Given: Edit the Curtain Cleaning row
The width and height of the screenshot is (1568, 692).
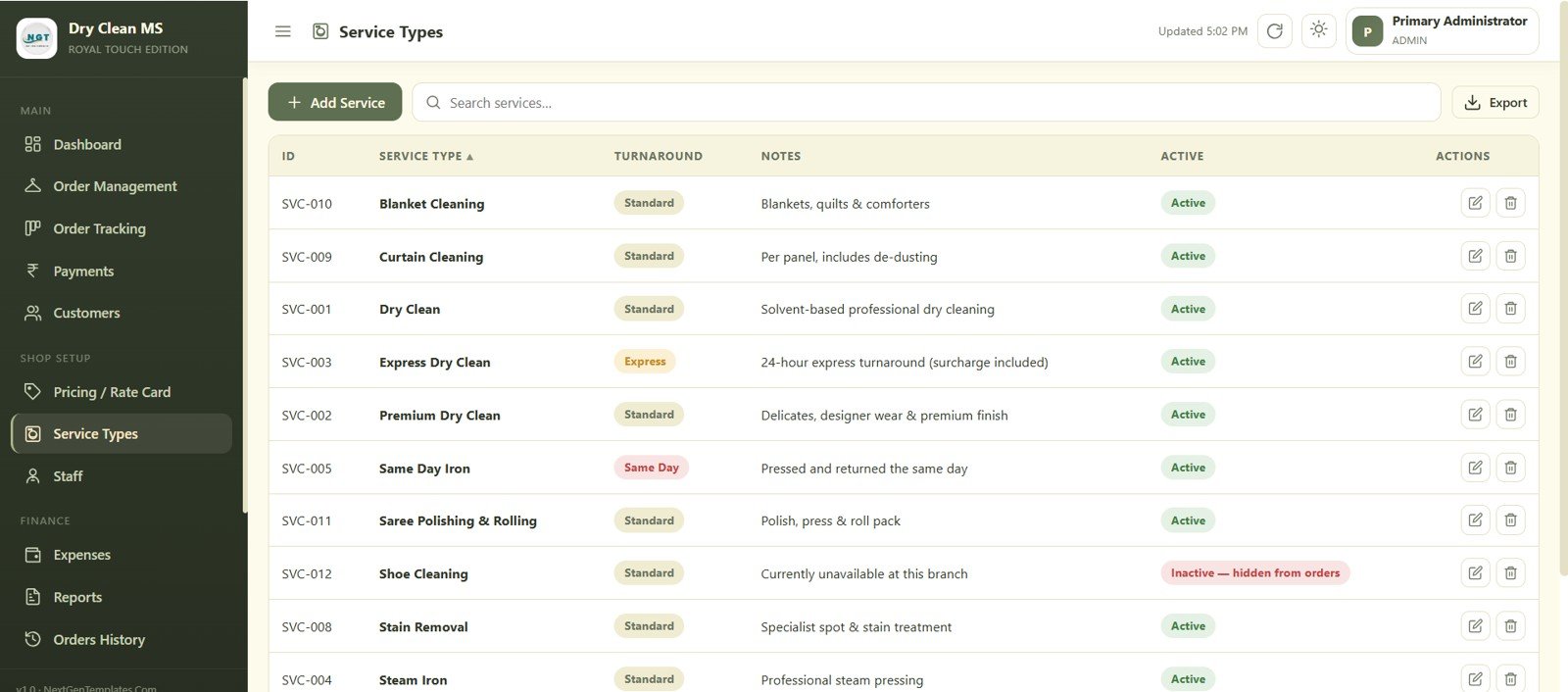Looking at the screenshot, I should click(x=1475, y=256).
